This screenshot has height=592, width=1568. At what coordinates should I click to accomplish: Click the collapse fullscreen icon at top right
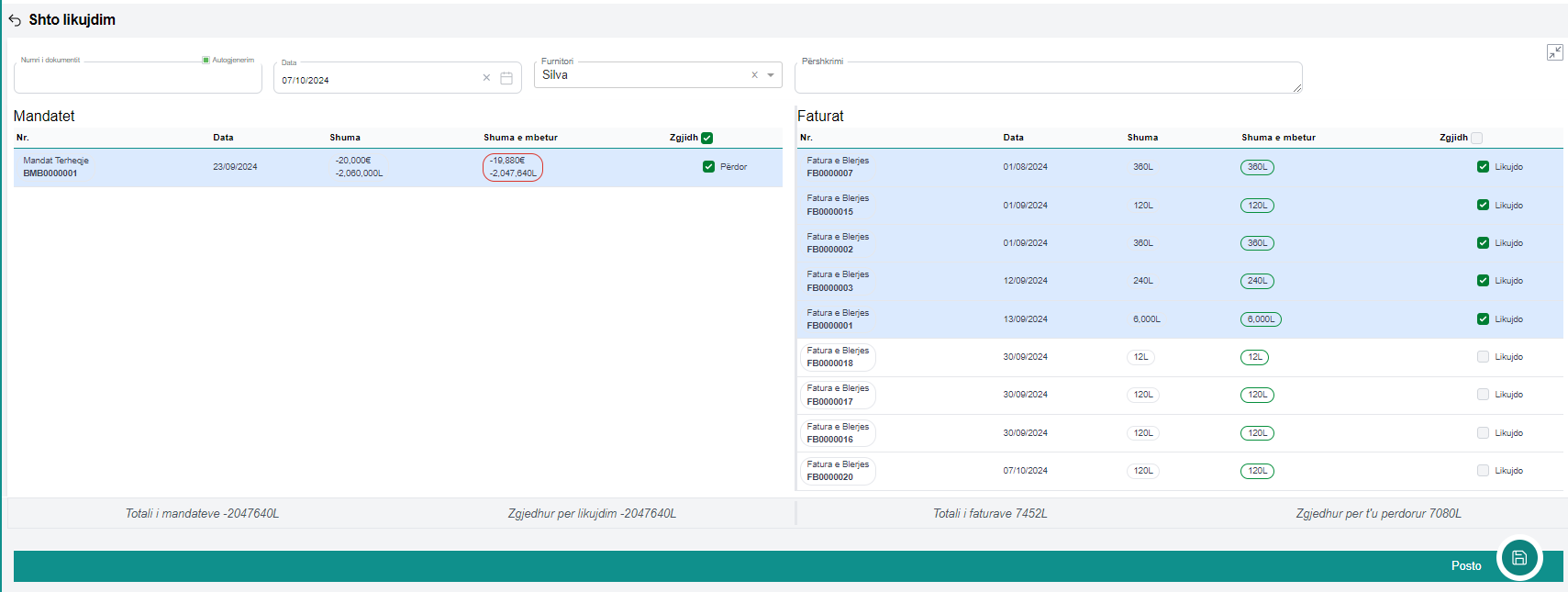pyautogui.click(x=1554, y=52)
